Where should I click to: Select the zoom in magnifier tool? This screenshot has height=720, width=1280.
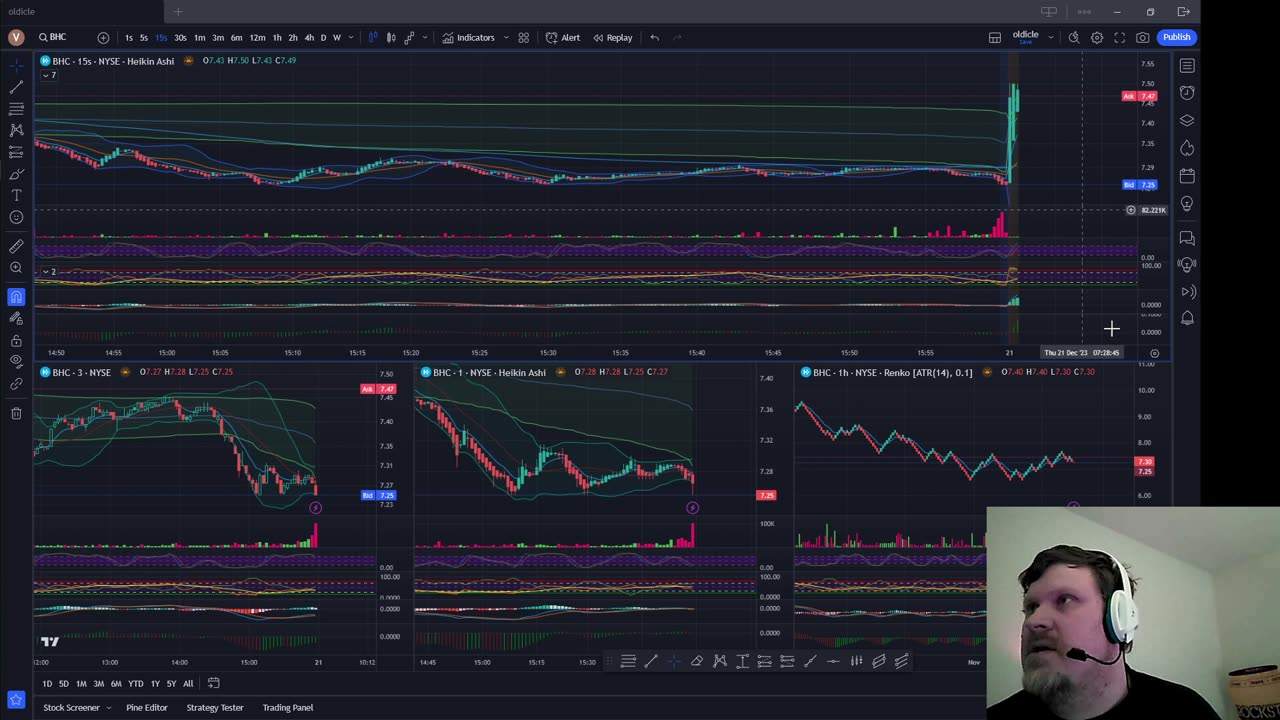pyautogui.click(x=16, y=268)
